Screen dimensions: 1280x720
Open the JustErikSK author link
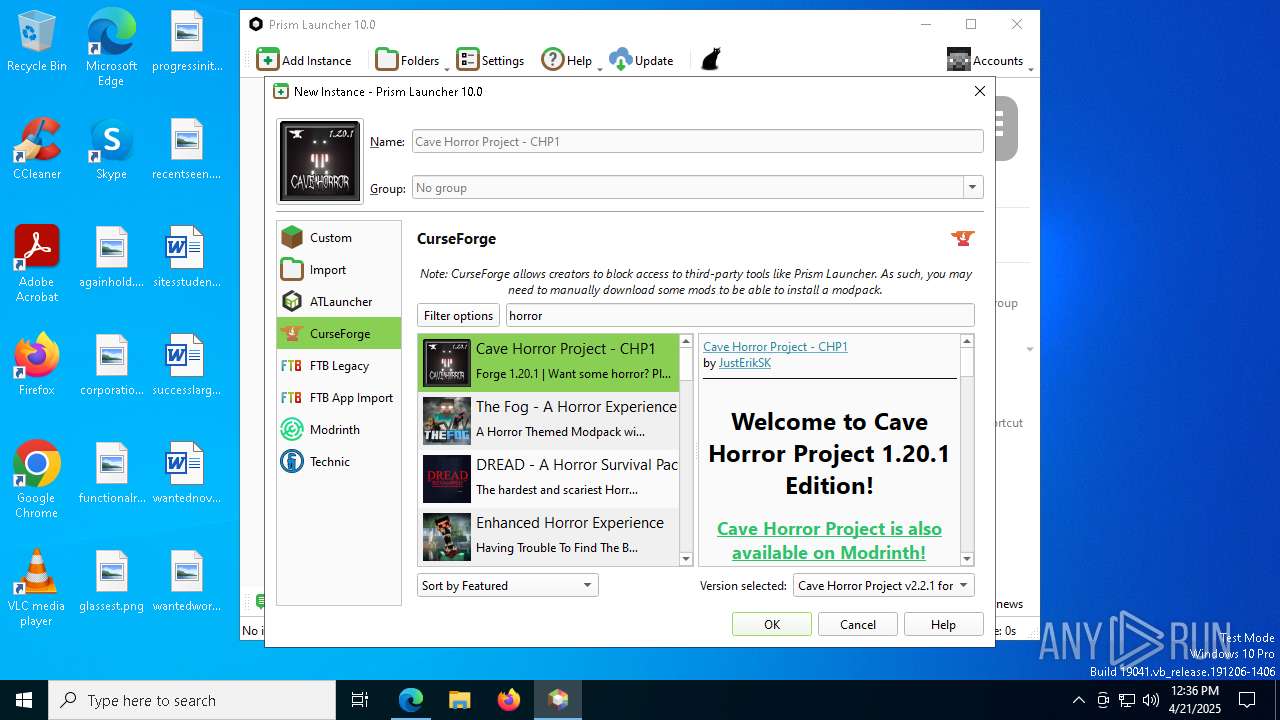[x=745, y=363]
